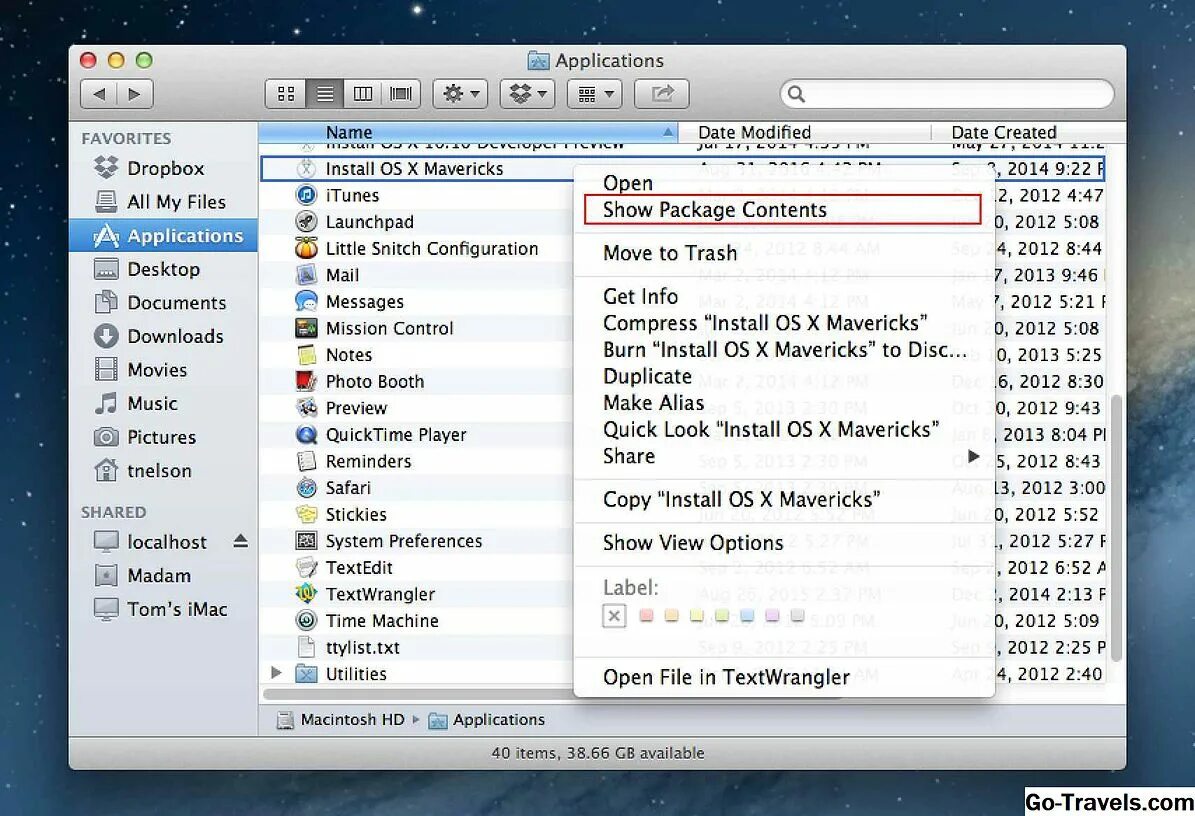This screenshot has width=1195, height=816.
Task: Switch to icon view
Action: coord(286,94)
